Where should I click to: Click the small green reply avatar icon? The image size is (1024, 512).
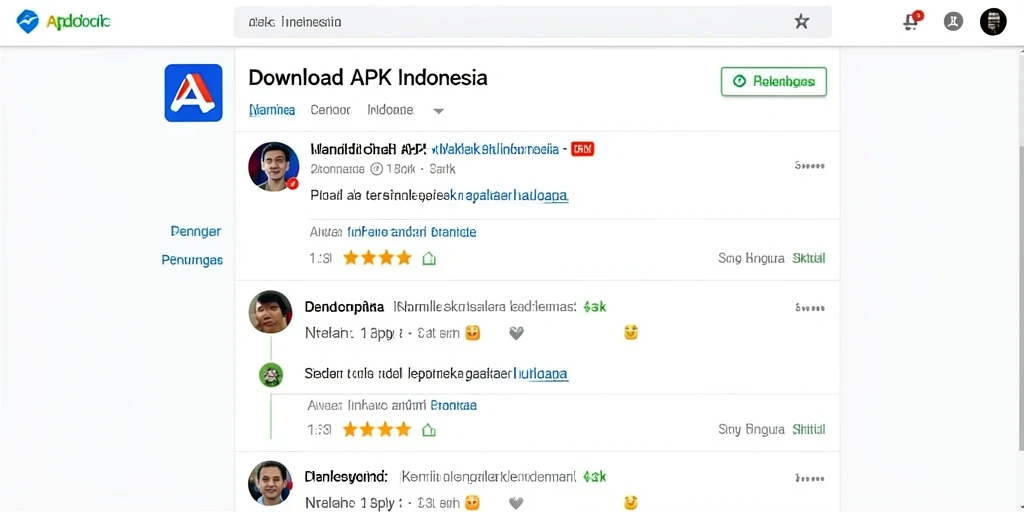pyautogui.click(x=270, y=375)
